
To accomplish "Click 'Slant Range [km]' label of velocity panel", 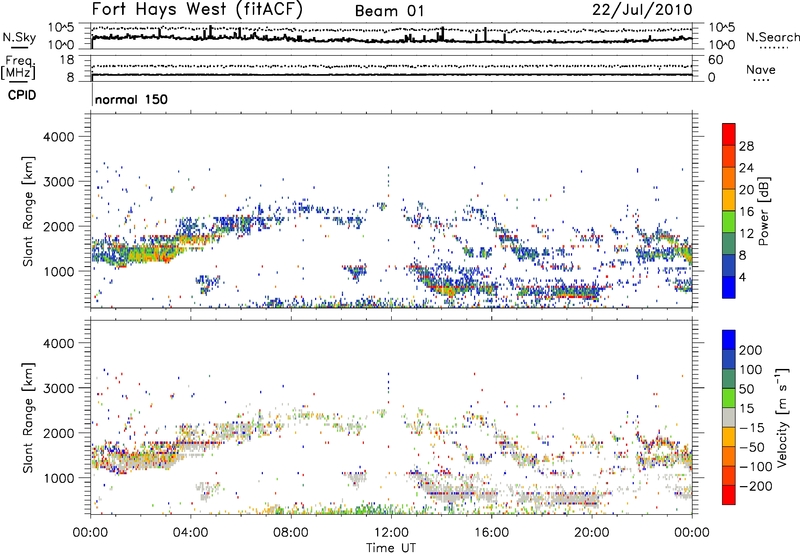I will [28, 418].
